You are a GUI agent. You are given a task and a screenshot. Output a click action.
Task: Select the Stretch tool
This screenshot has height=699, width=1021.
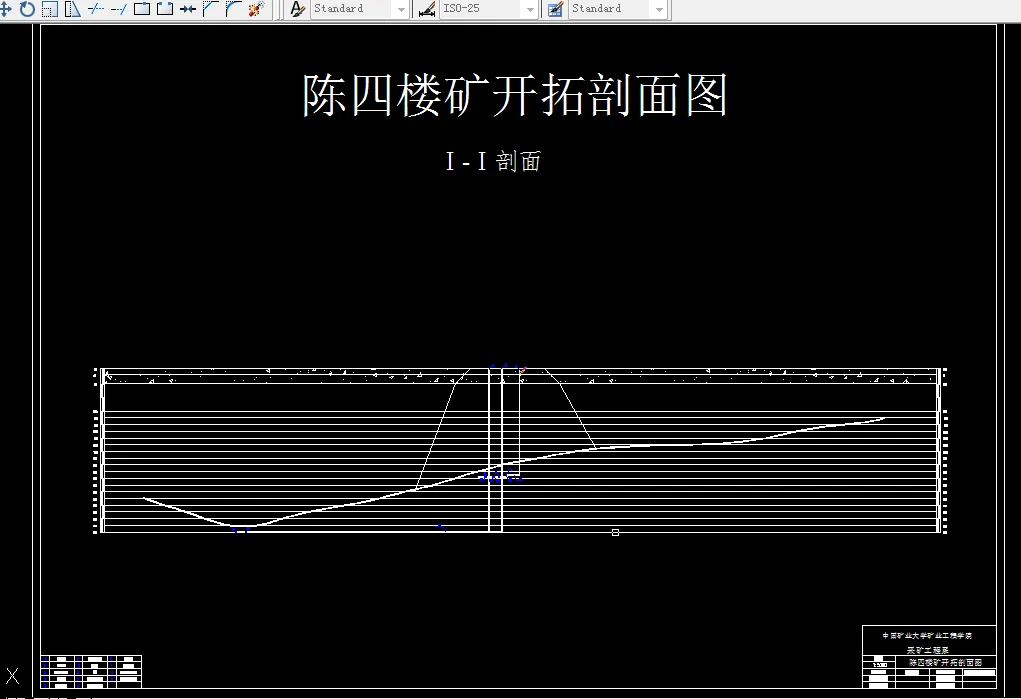click(72, 10)
